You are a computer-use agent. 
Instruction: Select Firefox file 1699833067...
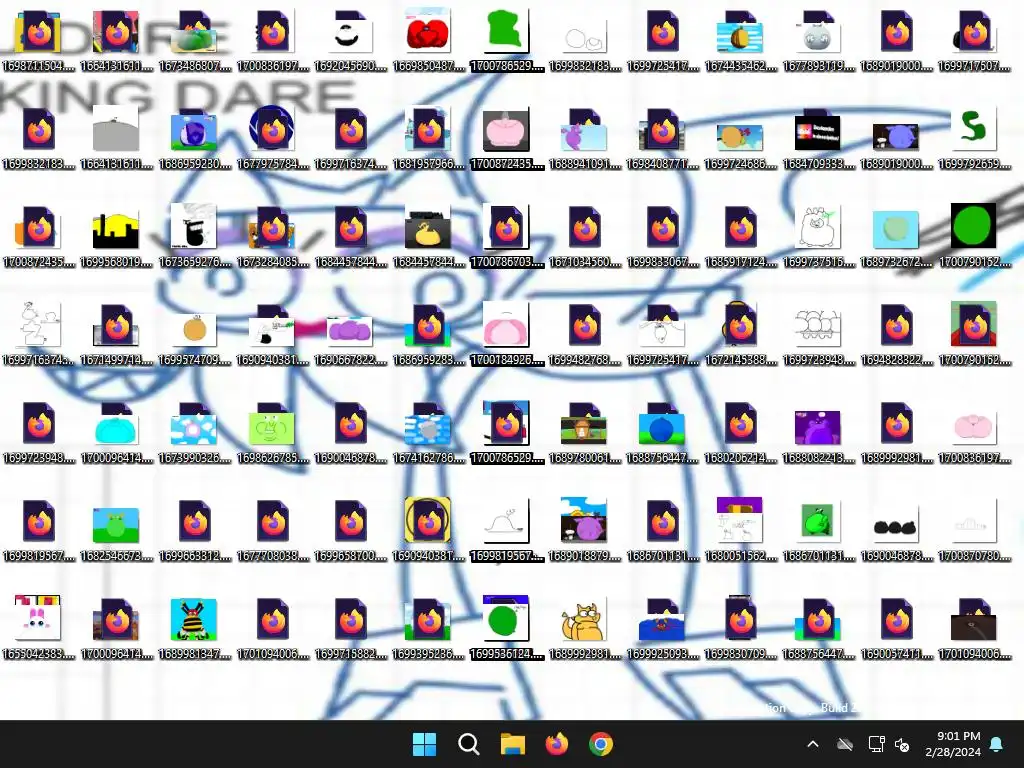(662, 236)
